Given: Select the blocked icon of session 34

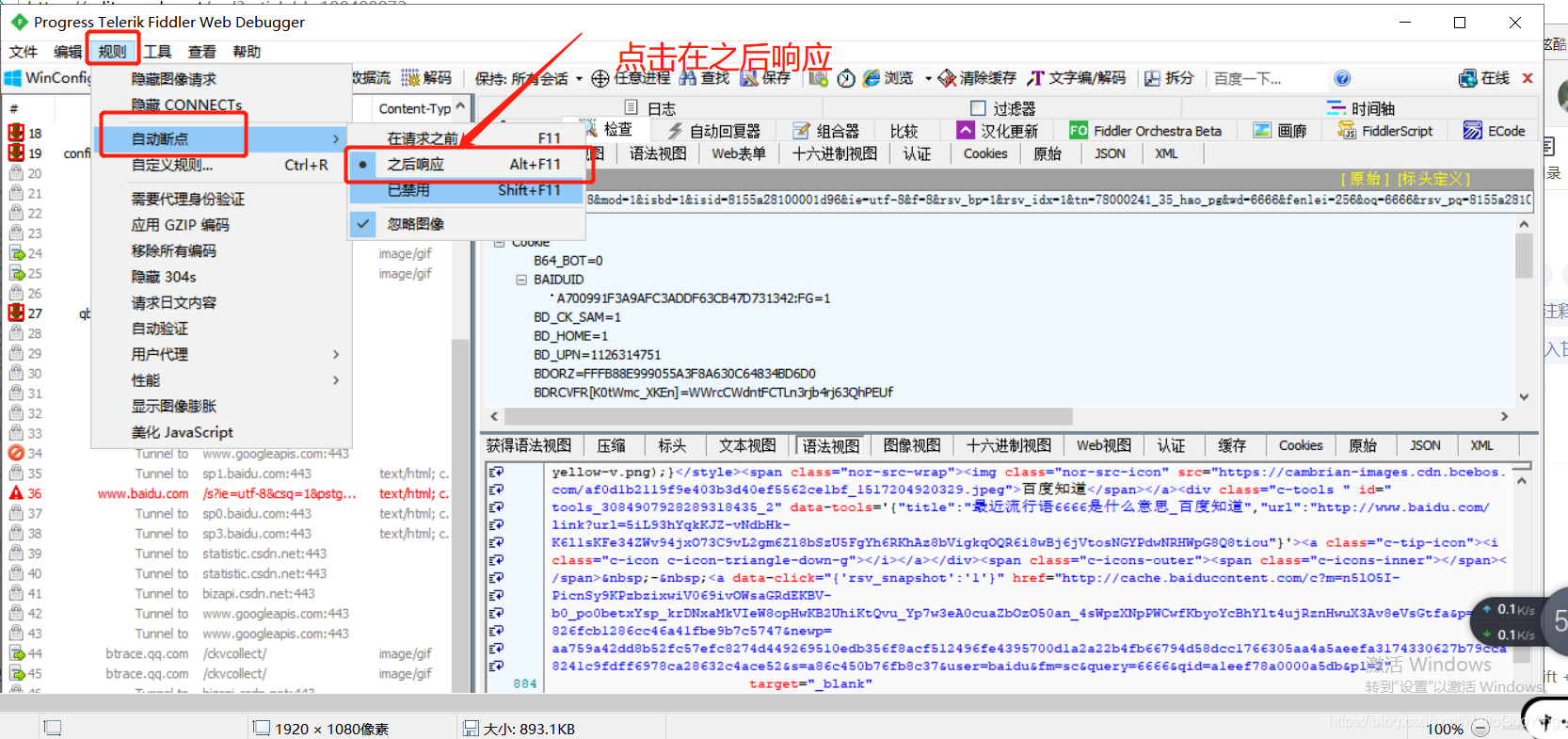Looking at the screenshot, I should click(x=16, y=453).
